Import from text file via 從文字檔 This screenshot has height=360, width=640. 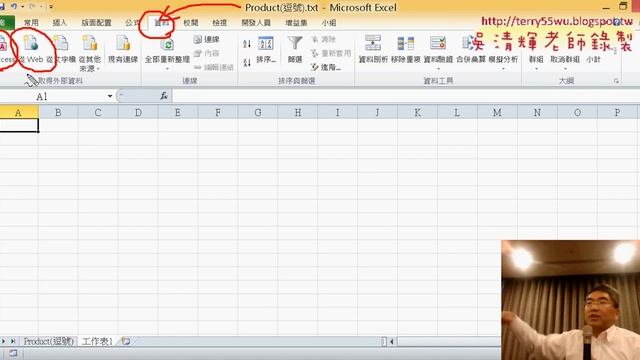[61, 49]
